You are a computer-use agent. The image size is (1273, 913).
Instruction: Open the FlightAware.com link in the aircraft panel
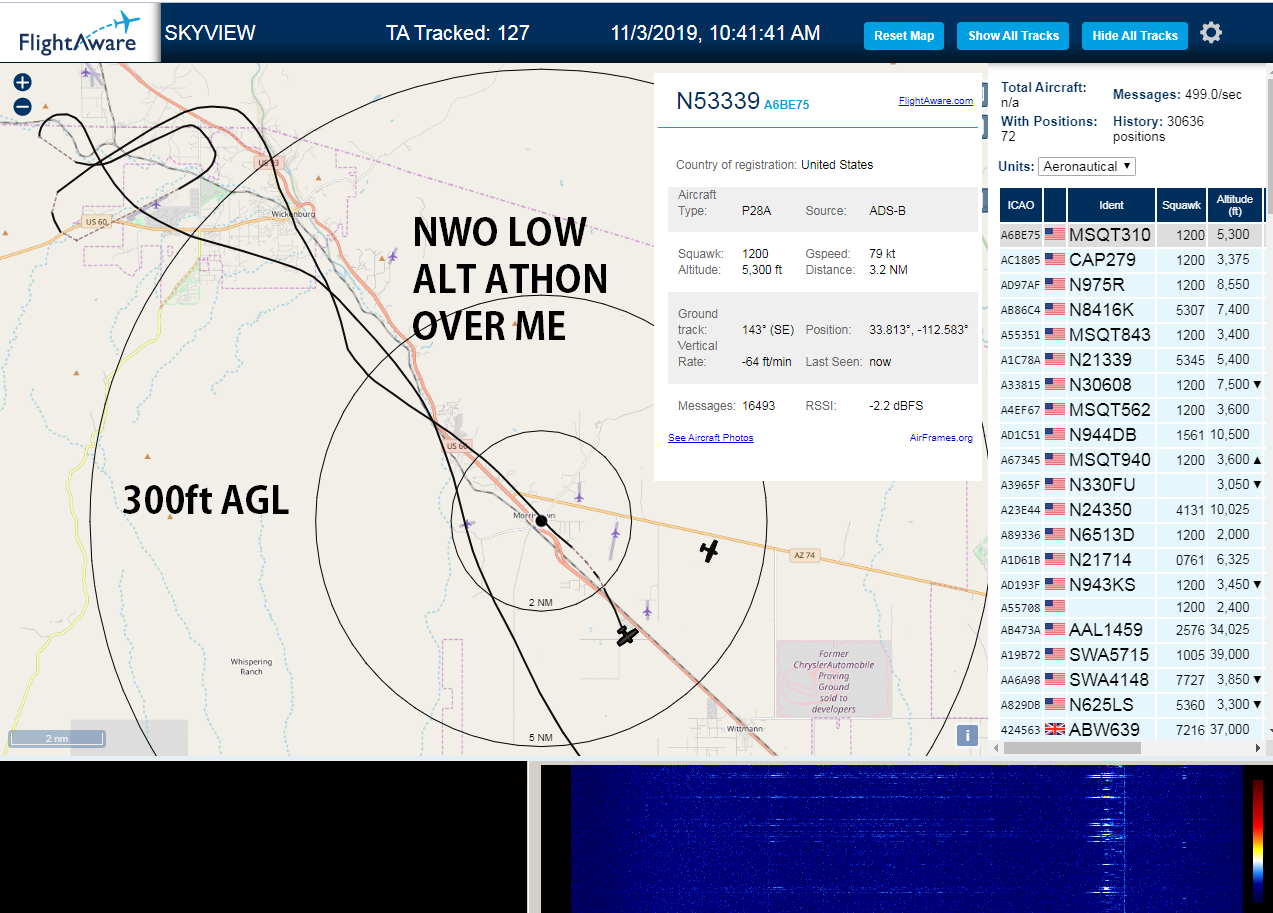(936, 101)
